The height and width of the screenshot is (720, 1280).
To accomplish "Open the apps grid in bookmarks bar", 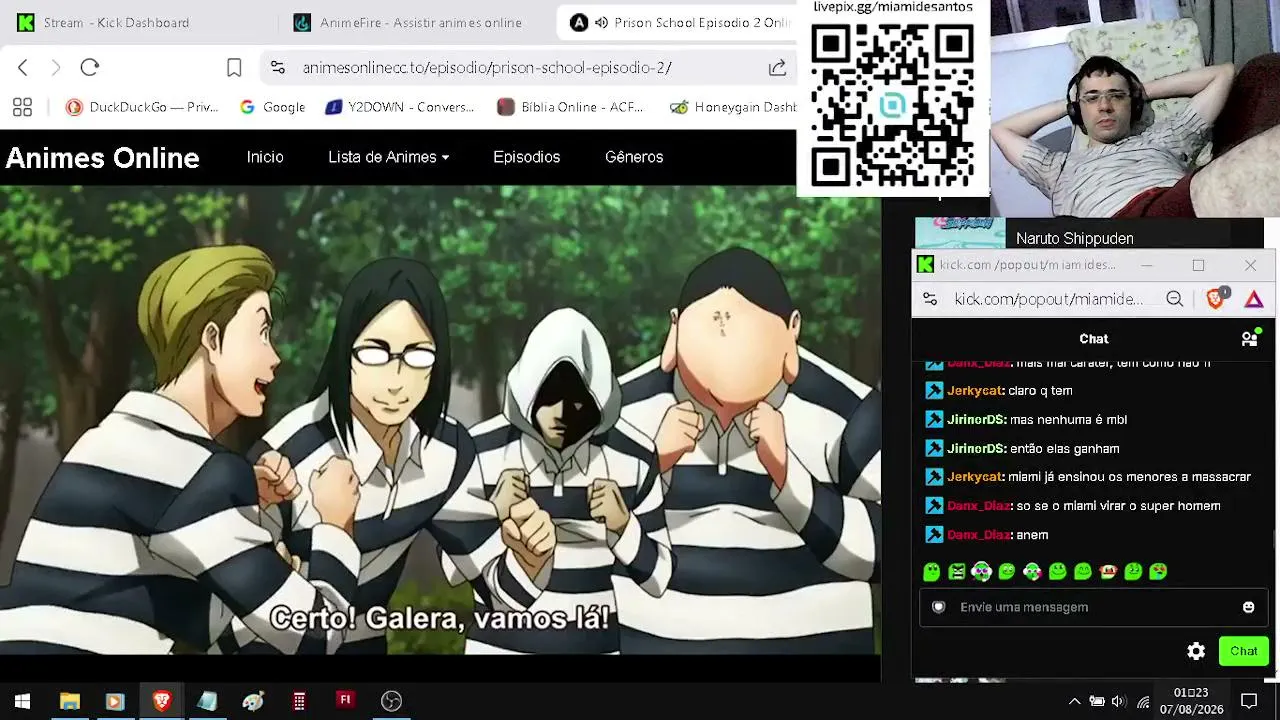I will (x=22, y=107).
